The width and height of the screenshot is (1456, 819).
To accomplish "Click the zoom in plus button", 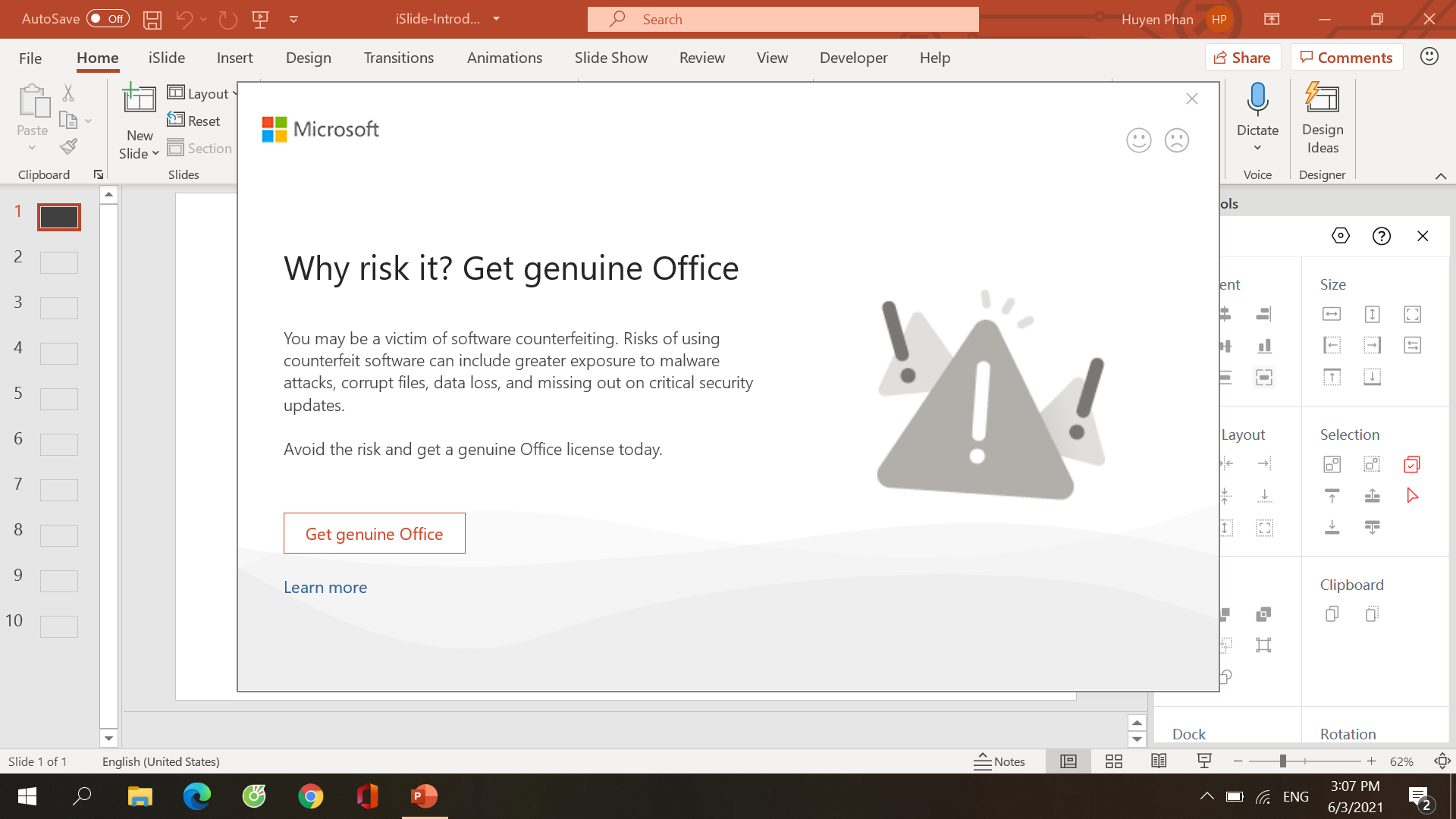I will click(x=1371, y=761).
